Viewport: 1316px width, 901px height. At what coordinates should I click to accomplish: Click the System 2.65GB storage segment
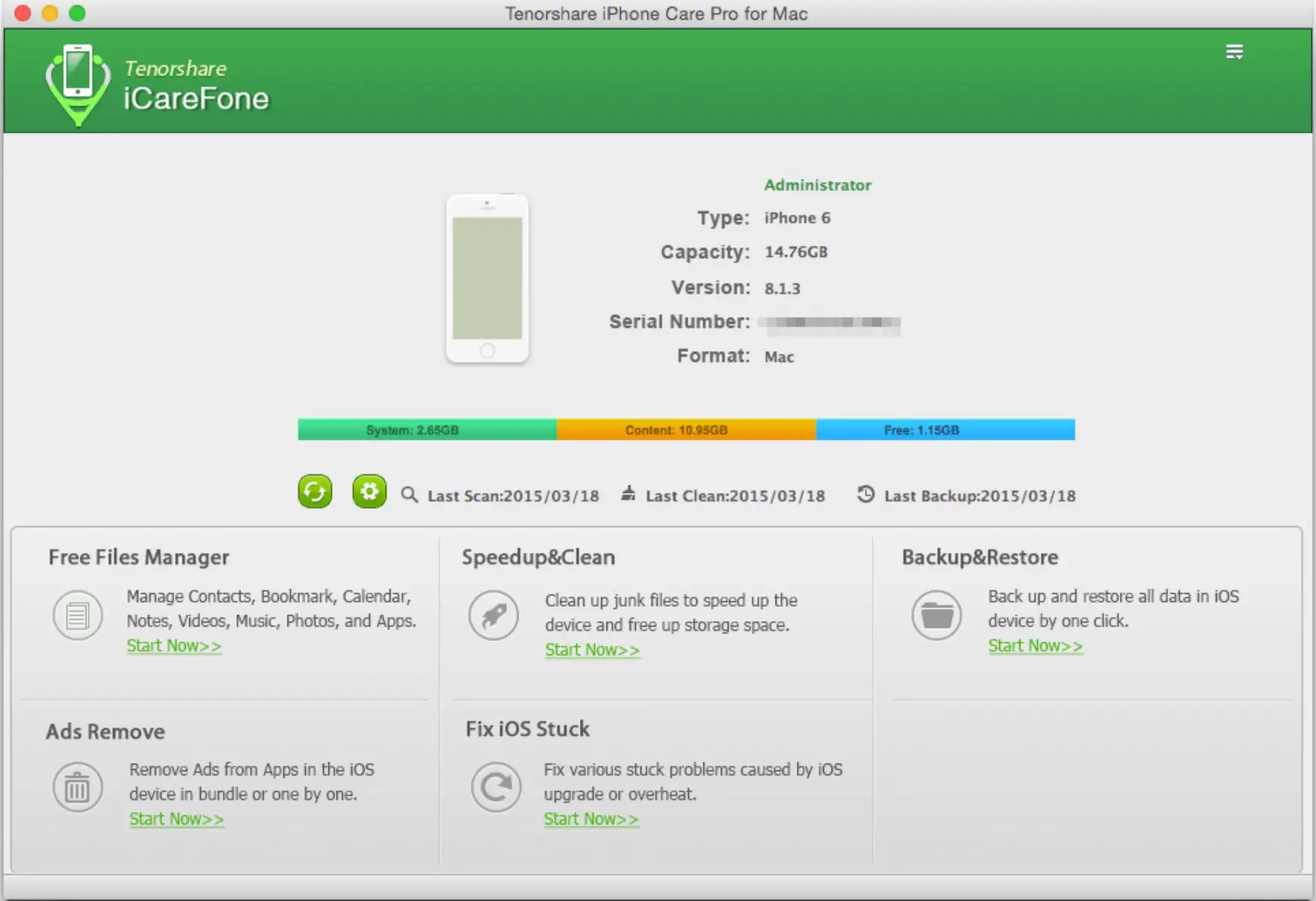(428, 429)
